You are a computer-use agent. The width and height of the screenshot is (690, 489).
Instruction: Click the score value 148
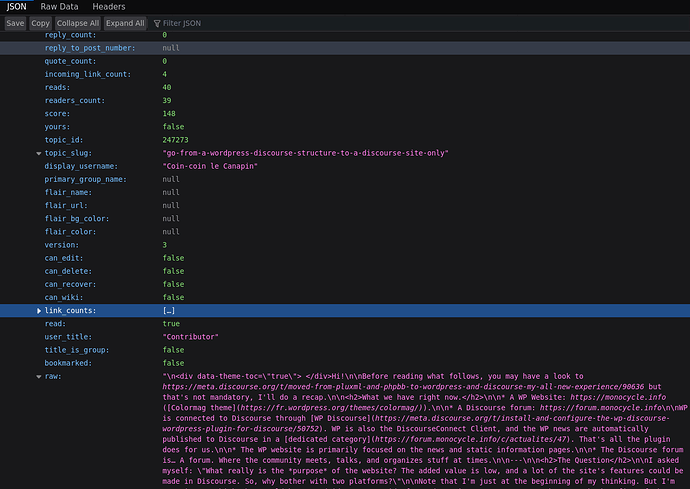pos(169,114)
